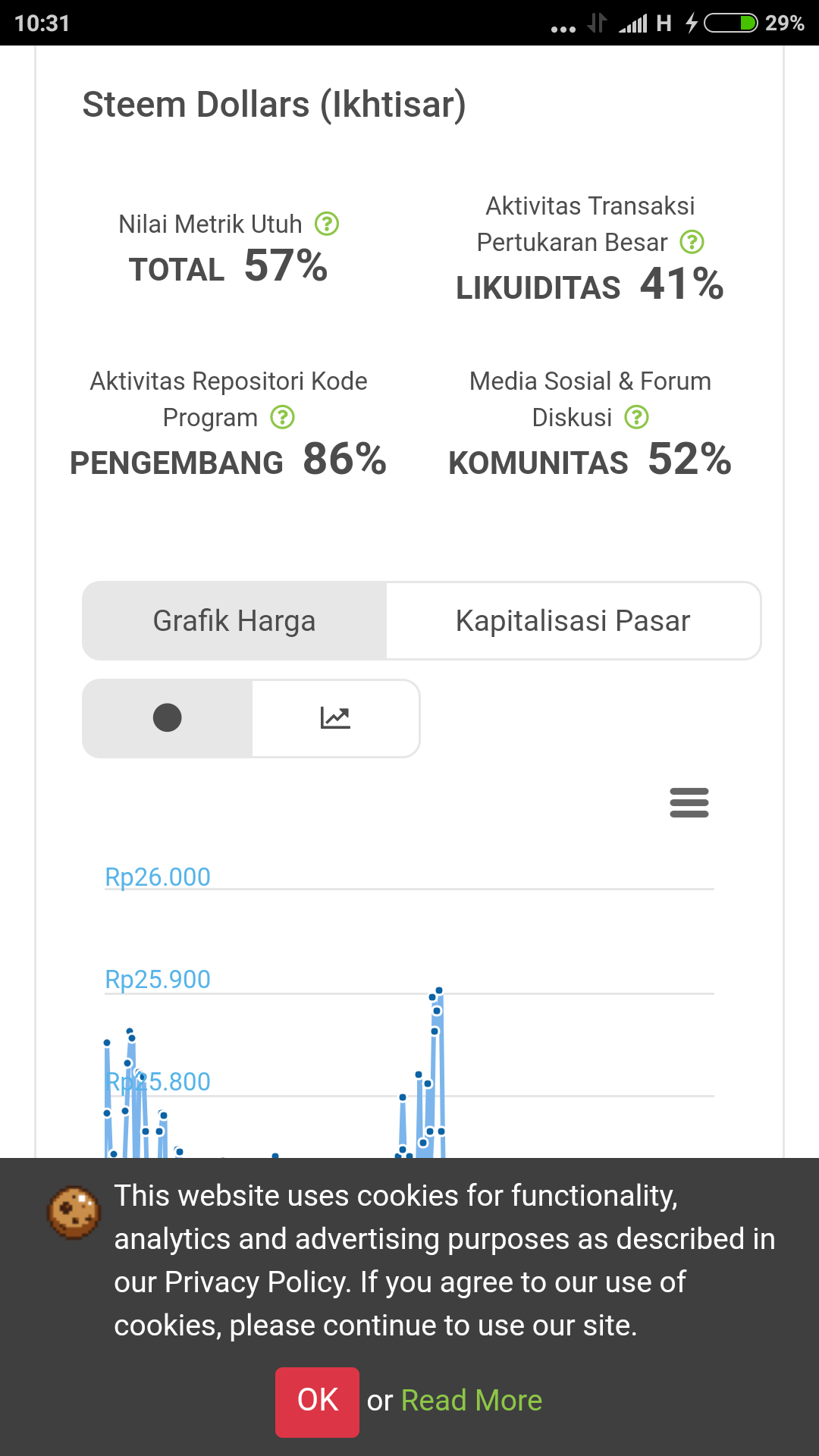Screen dimensions: 819x1456
Task: Click the cookie icon in the banner
Action: pos(74,1212)
